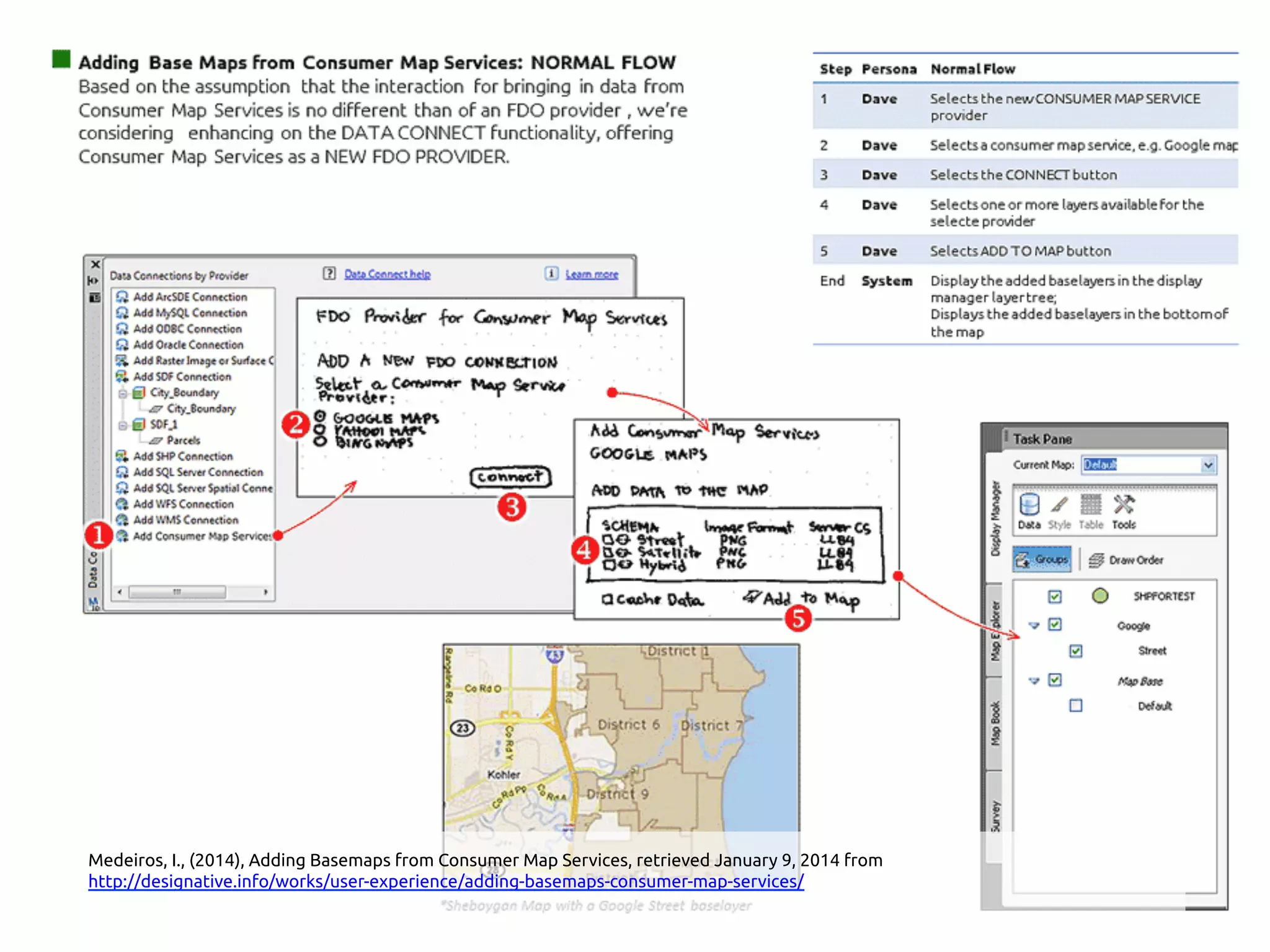Enable the Default base layer checkbox
This screenshot has width=1270, height=952.
[1076, 705]
